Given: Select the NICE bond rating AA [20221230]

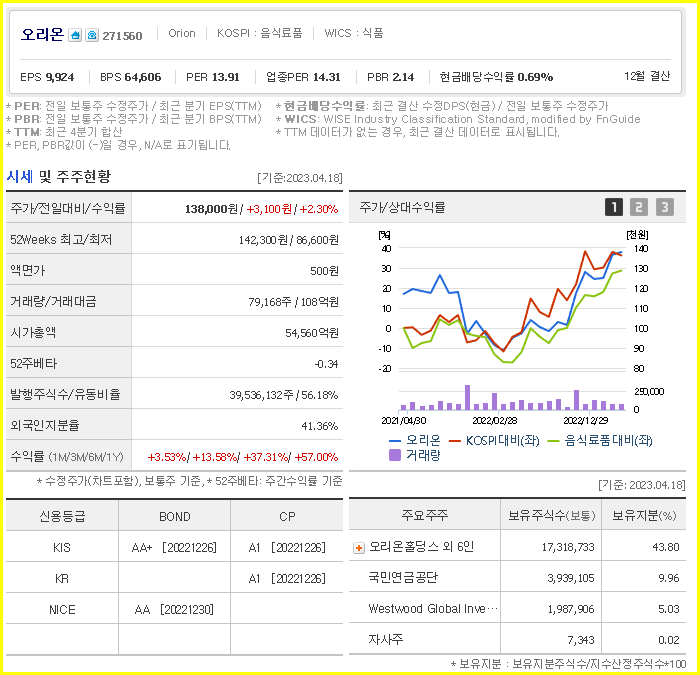Looking at the screenshot, I should pyautogui.click(x=174, y=609).
